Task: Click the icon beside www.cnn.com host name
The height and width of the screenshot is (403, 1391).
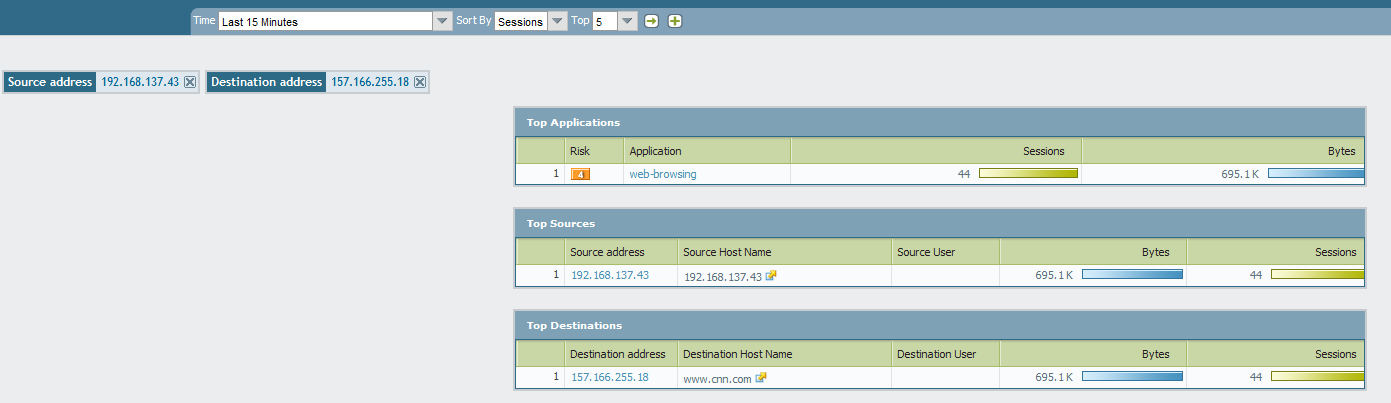Action: pyautogui.click(x=761, y=378)
